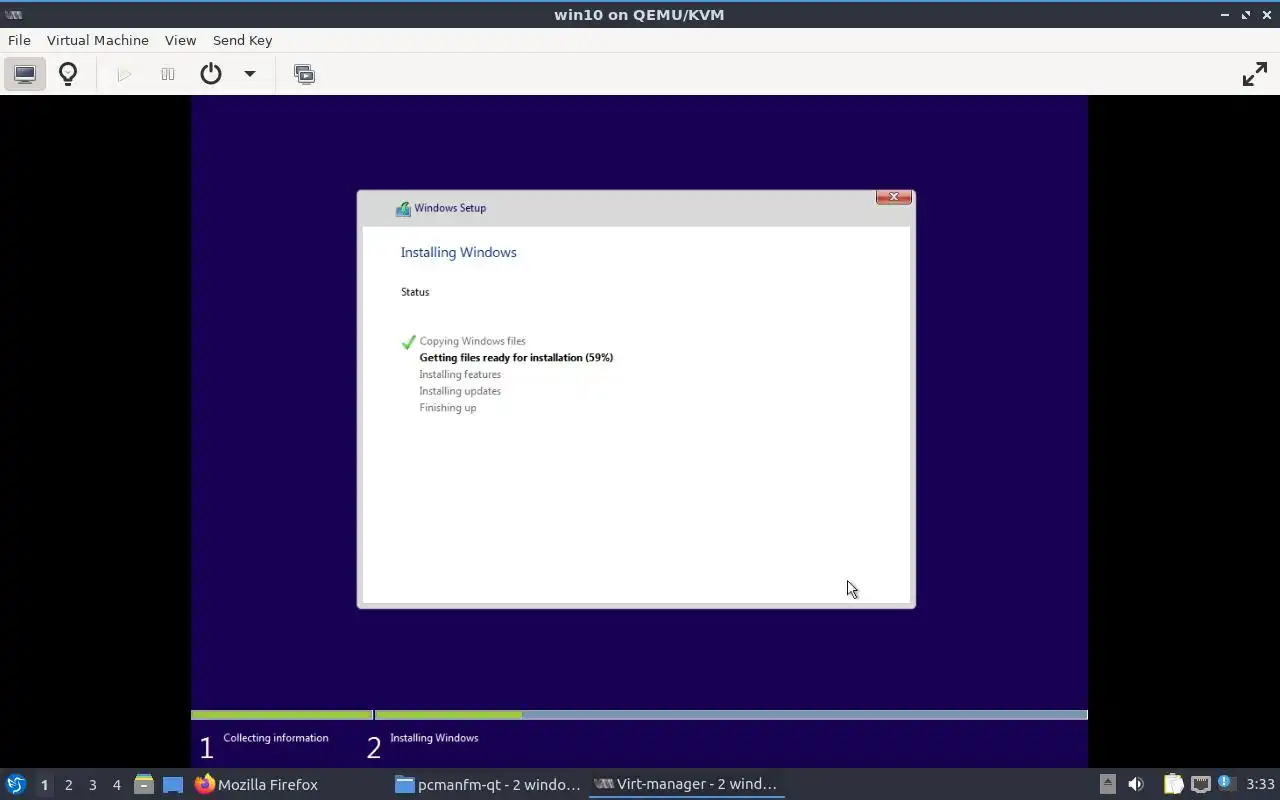Viewport: 1280px width, 800px height.
Task: Open the Send Key menu
Action: (242, 40)
